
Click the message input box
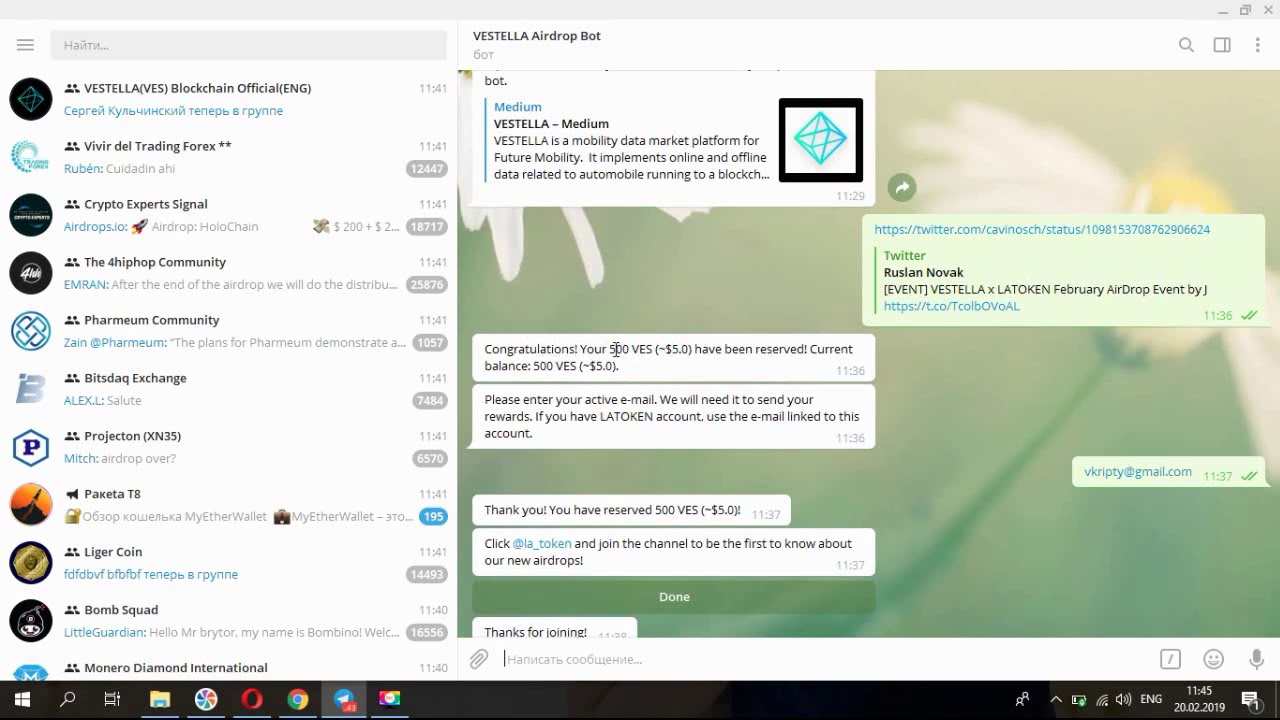coord(825,659)
